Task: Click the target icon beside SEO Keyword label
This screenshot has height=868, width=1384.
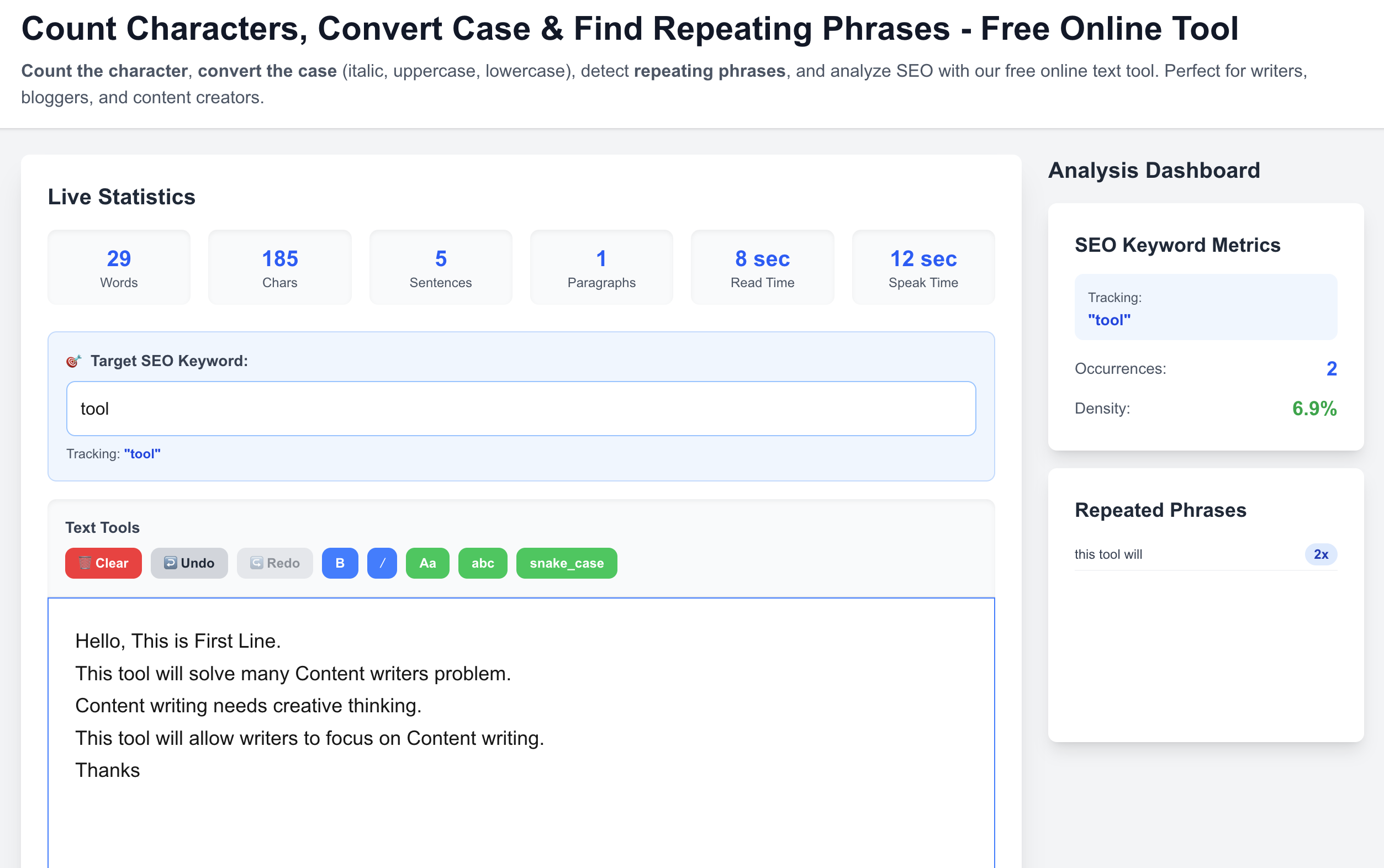Action: (x=73, y=361)
